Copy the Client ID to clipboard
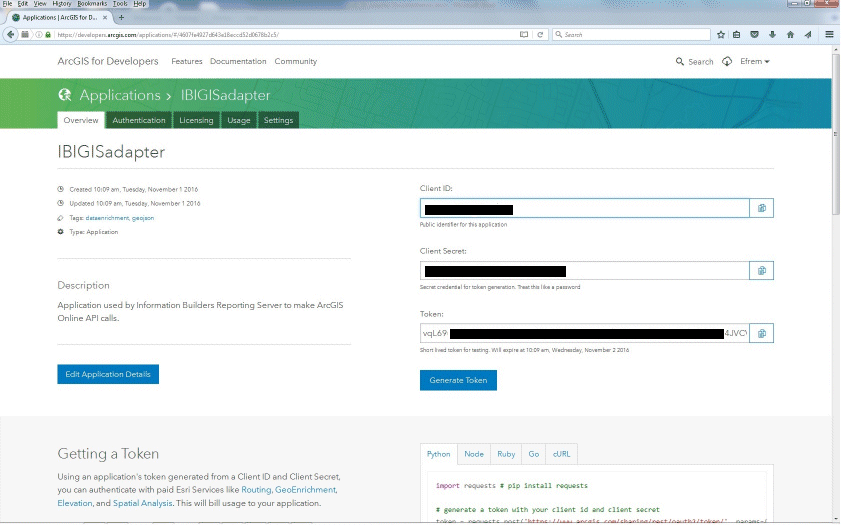 (761, 208)
